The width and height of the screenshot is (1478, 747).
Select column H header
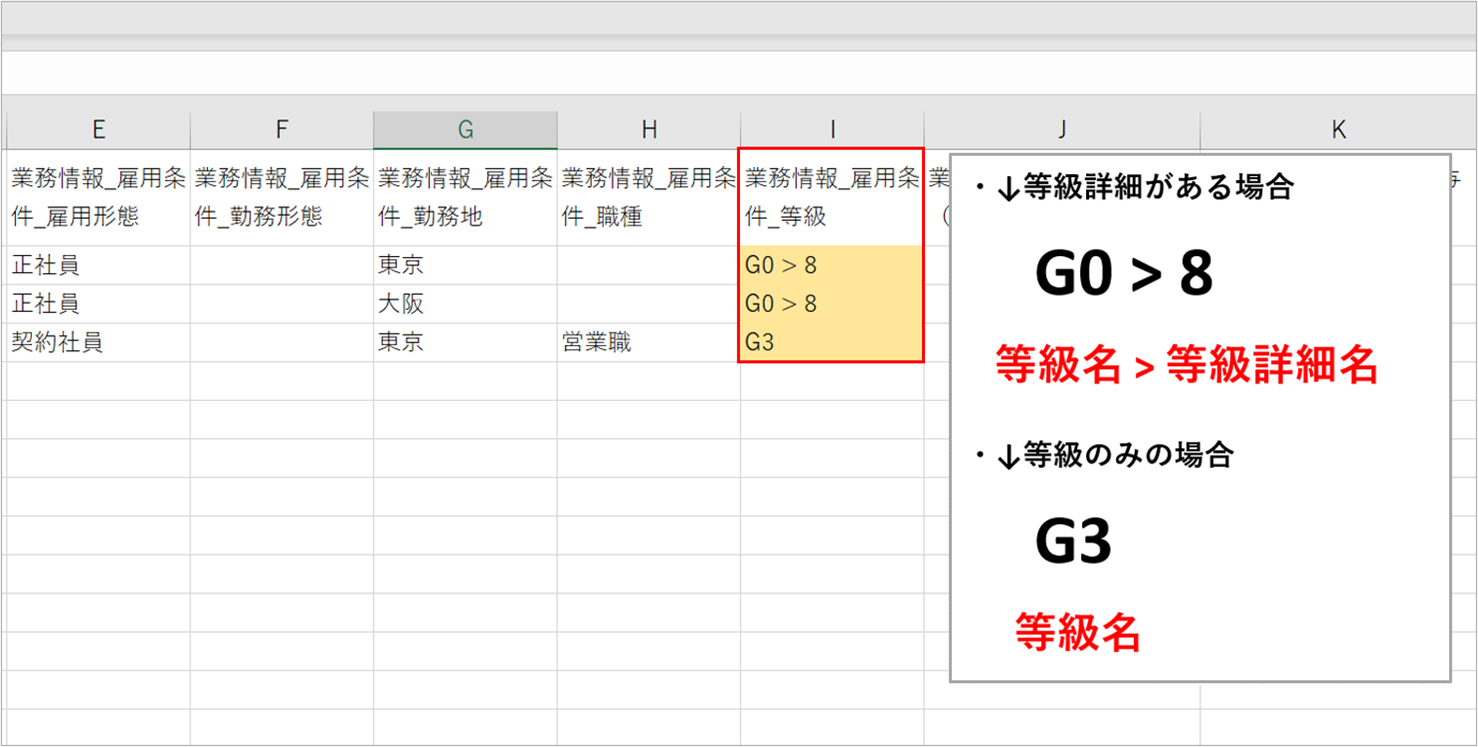pyautogui.click(x=649, y=129)
